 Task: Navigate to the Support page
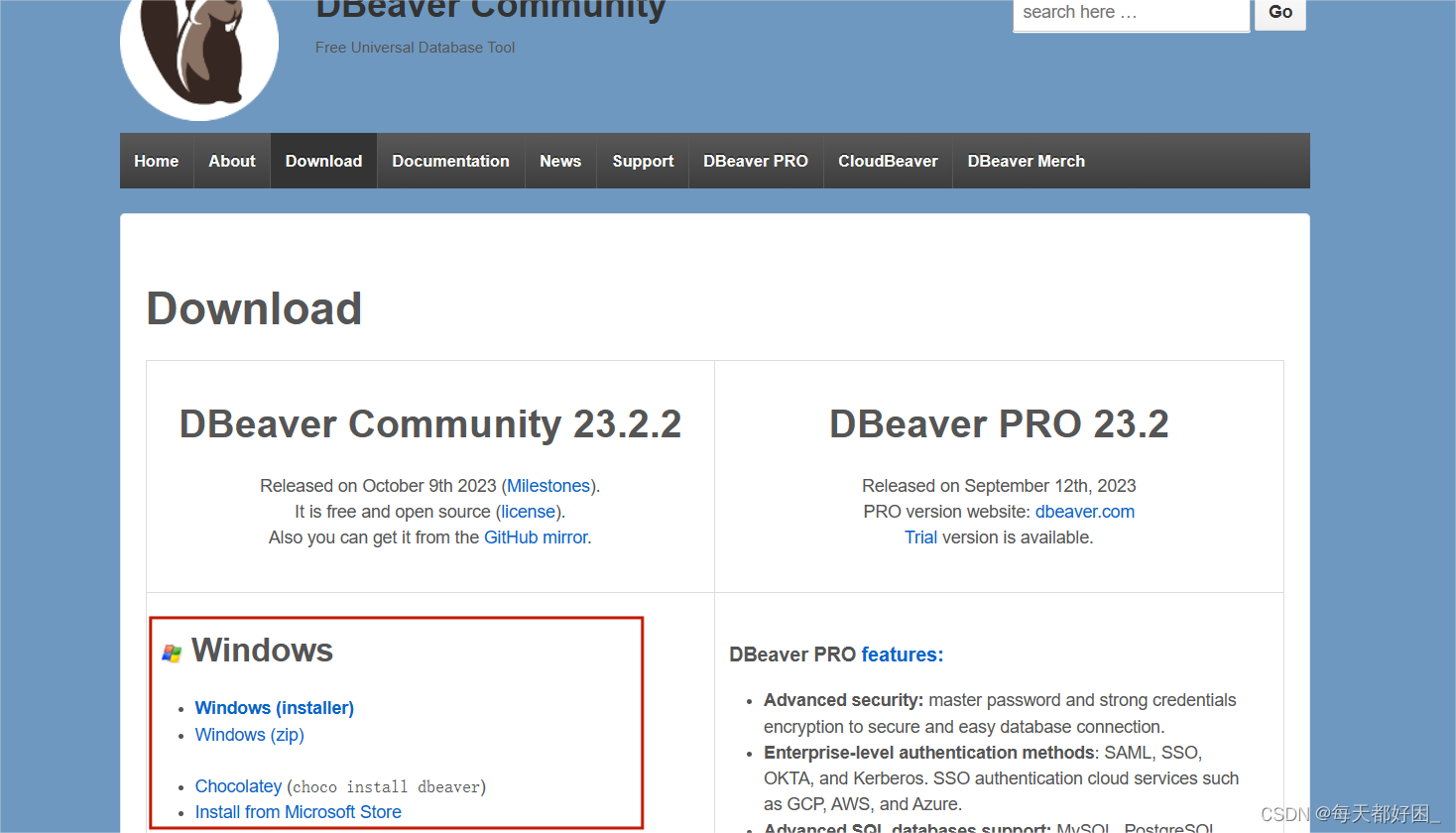(642, 160)
